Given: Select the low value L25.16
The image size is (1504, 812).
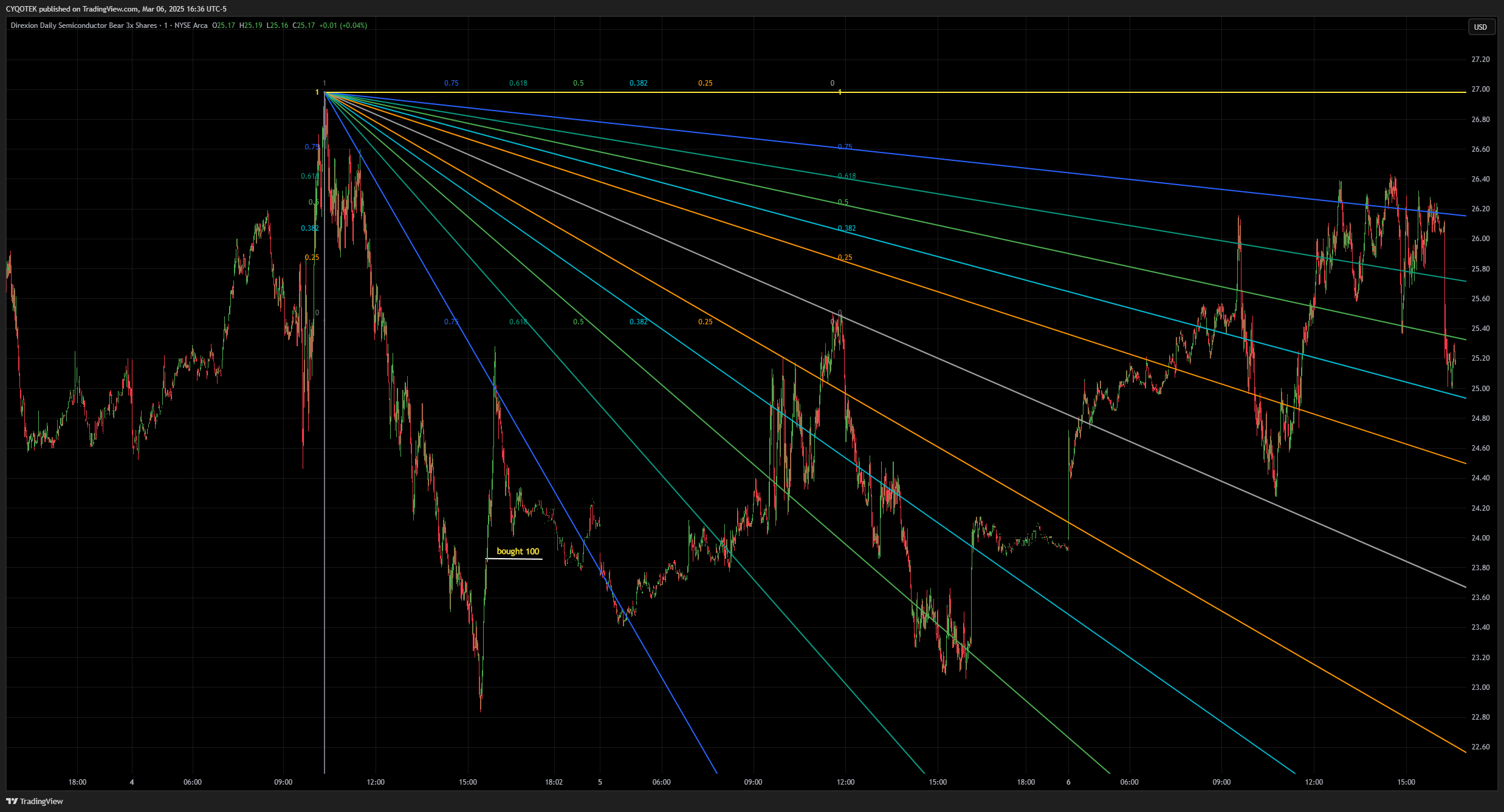Looking at the screenshot, I should (x=278, y=26).
